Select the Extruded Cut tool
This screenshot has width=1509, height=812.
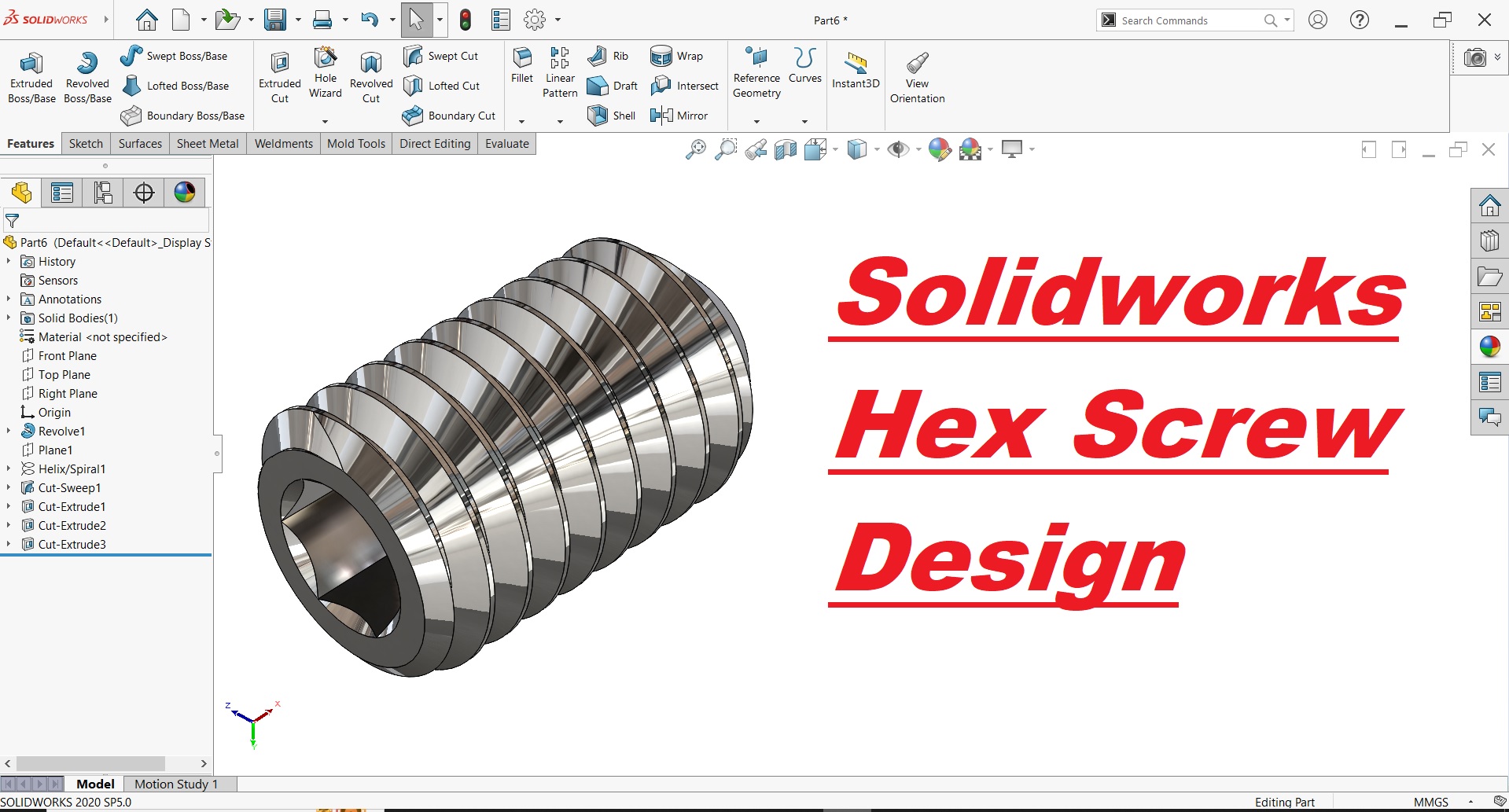click(280, 77)
